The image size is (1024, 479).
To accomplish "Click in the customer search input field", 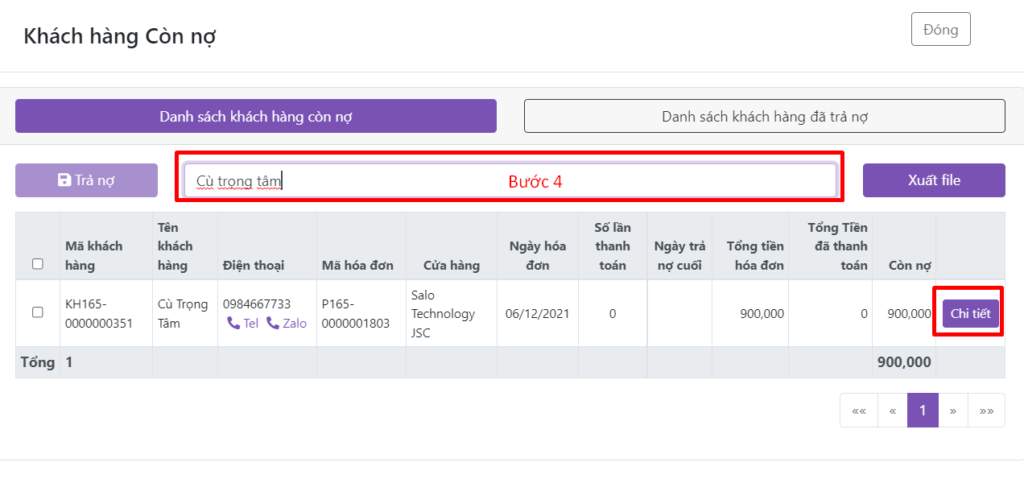I will coord(510,180).
